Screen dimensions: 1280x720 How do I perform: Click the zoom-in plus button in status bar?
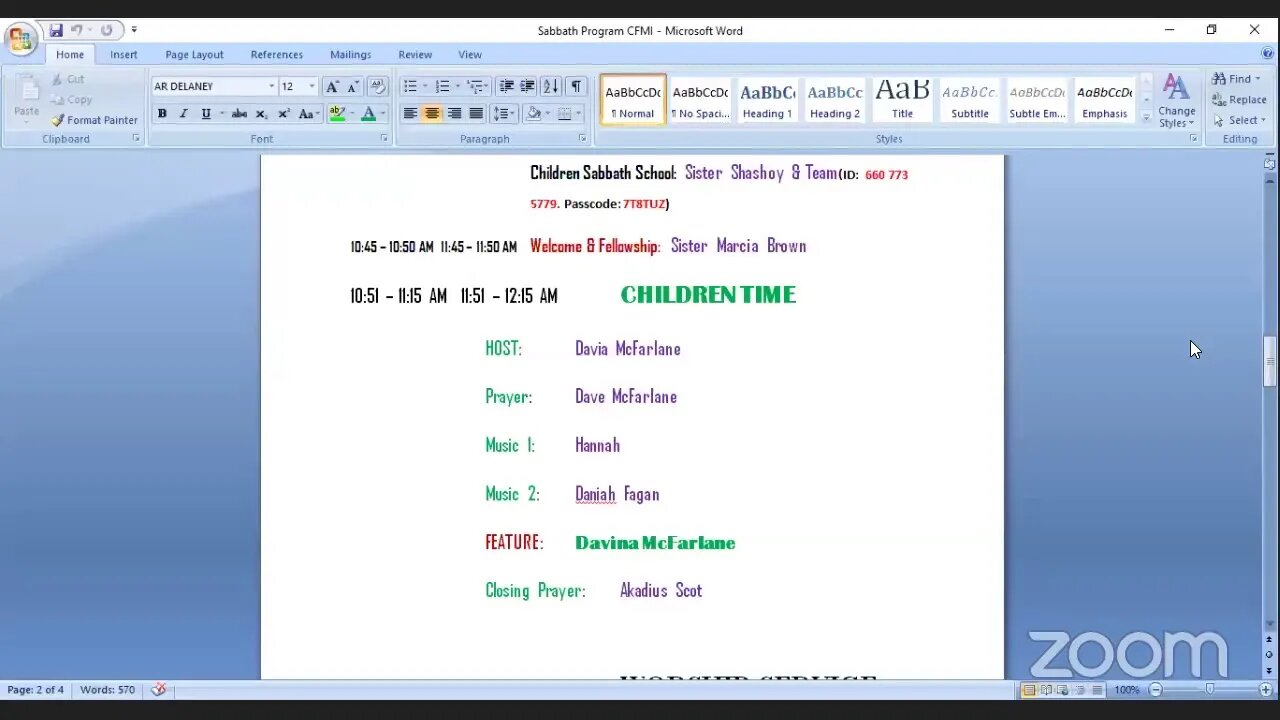1266,690
